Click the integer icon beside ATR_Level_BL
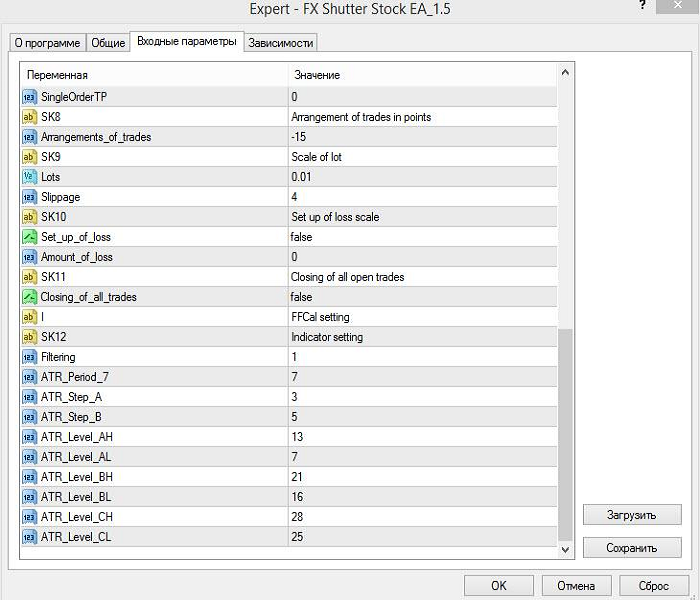 click(29, 497)
